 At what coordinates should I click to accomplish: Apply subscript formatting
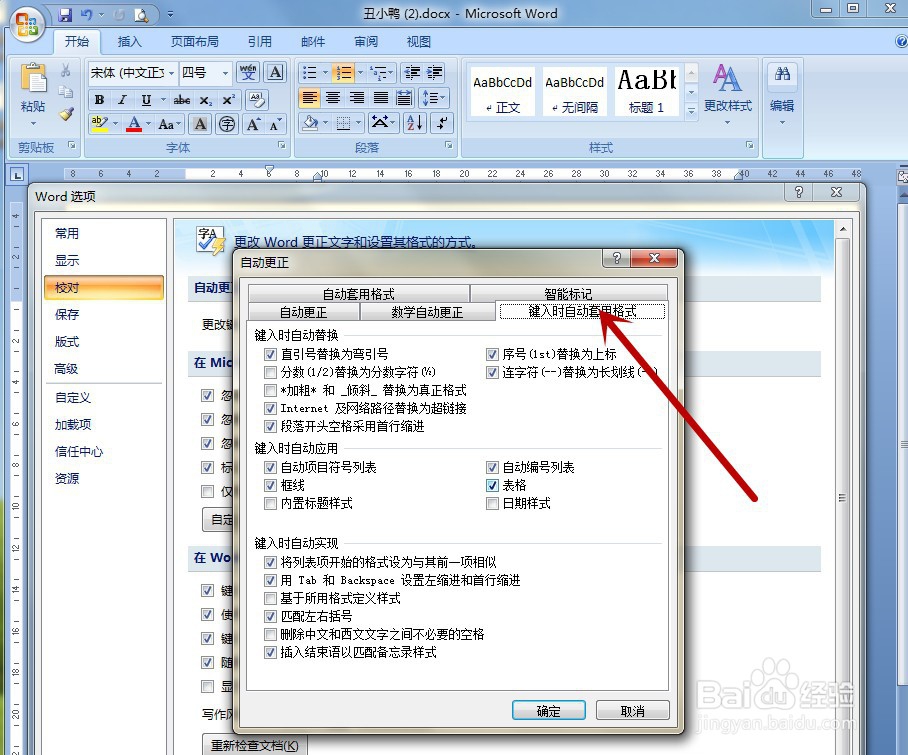(x=207, y=100)
